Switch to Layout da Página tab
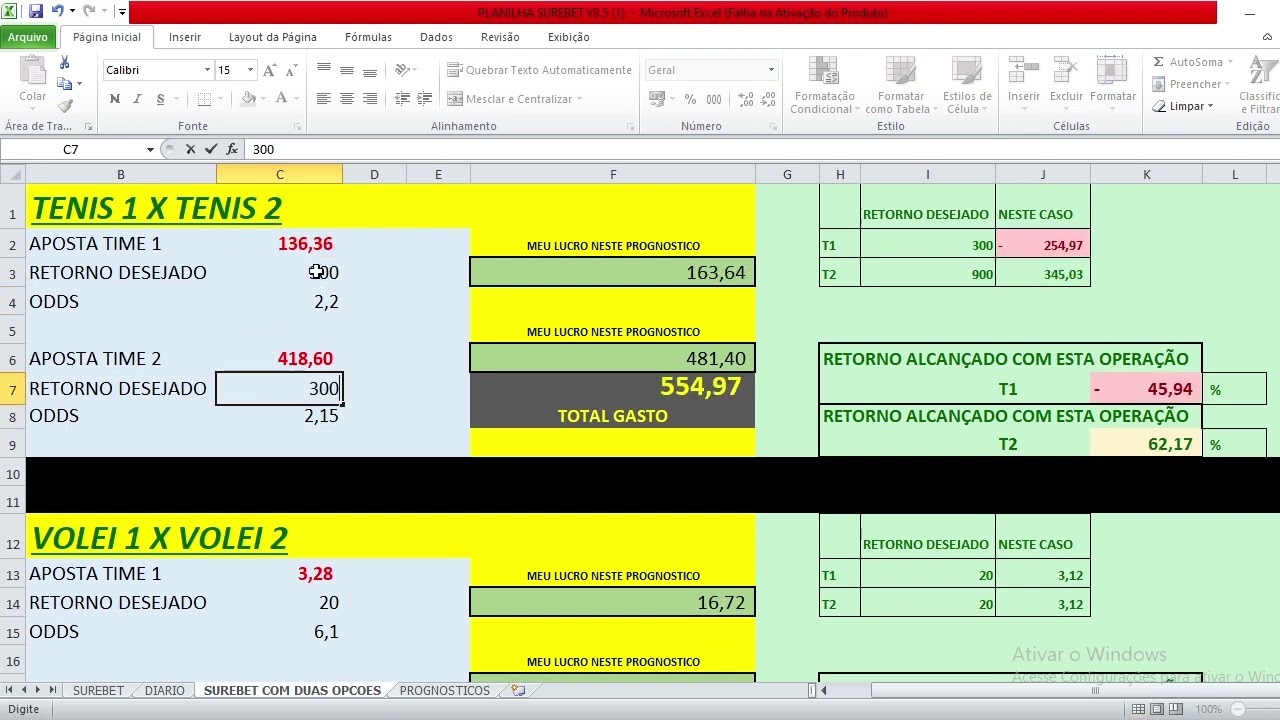 point(273,37)
